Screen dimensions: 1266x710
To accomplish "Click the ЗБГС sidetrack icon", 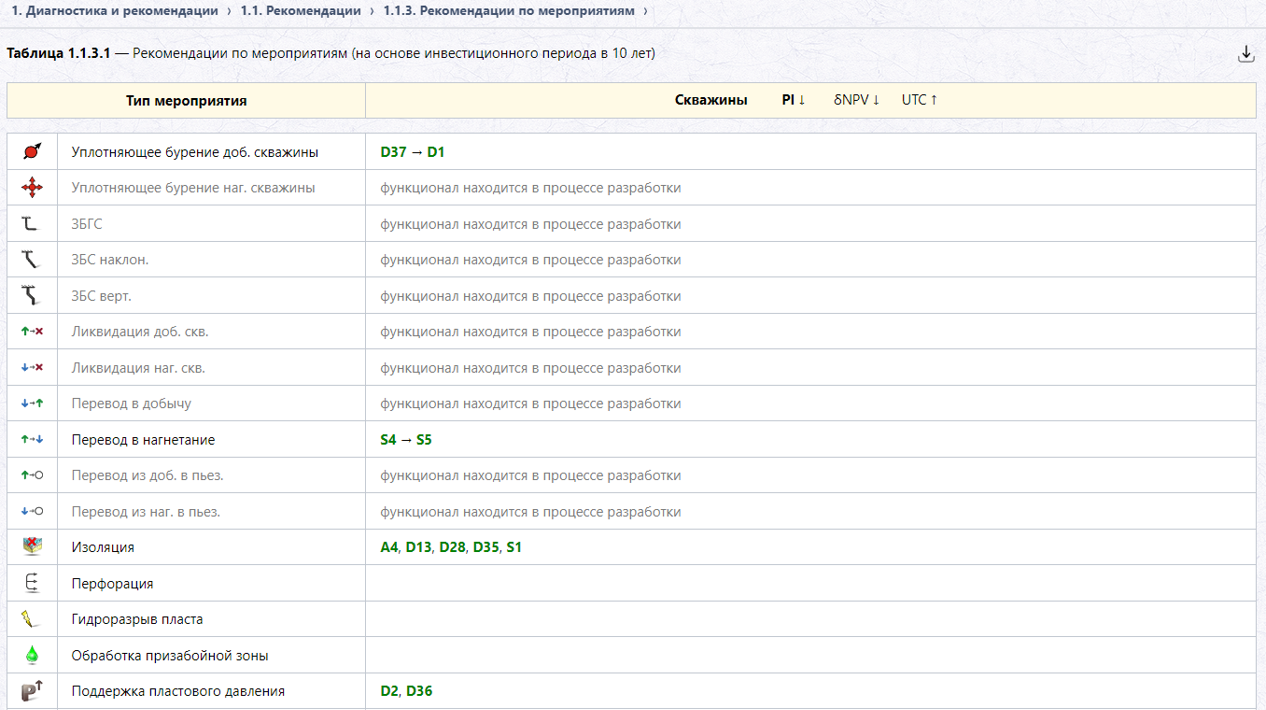I will coord(30,224).
